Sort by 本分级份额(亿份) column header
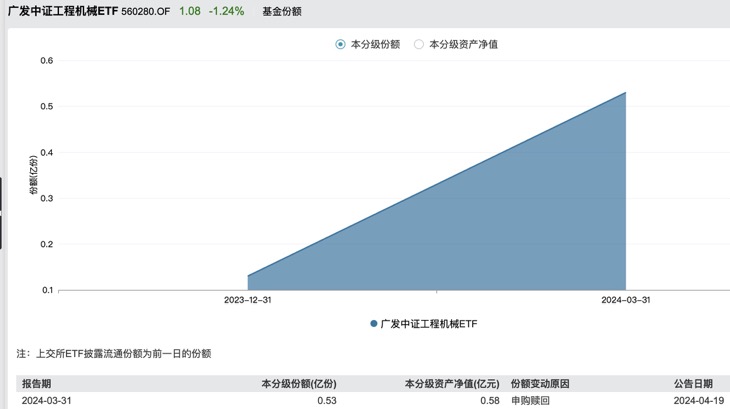This screenshot has width=730, height=409. (x=299, y=384)
